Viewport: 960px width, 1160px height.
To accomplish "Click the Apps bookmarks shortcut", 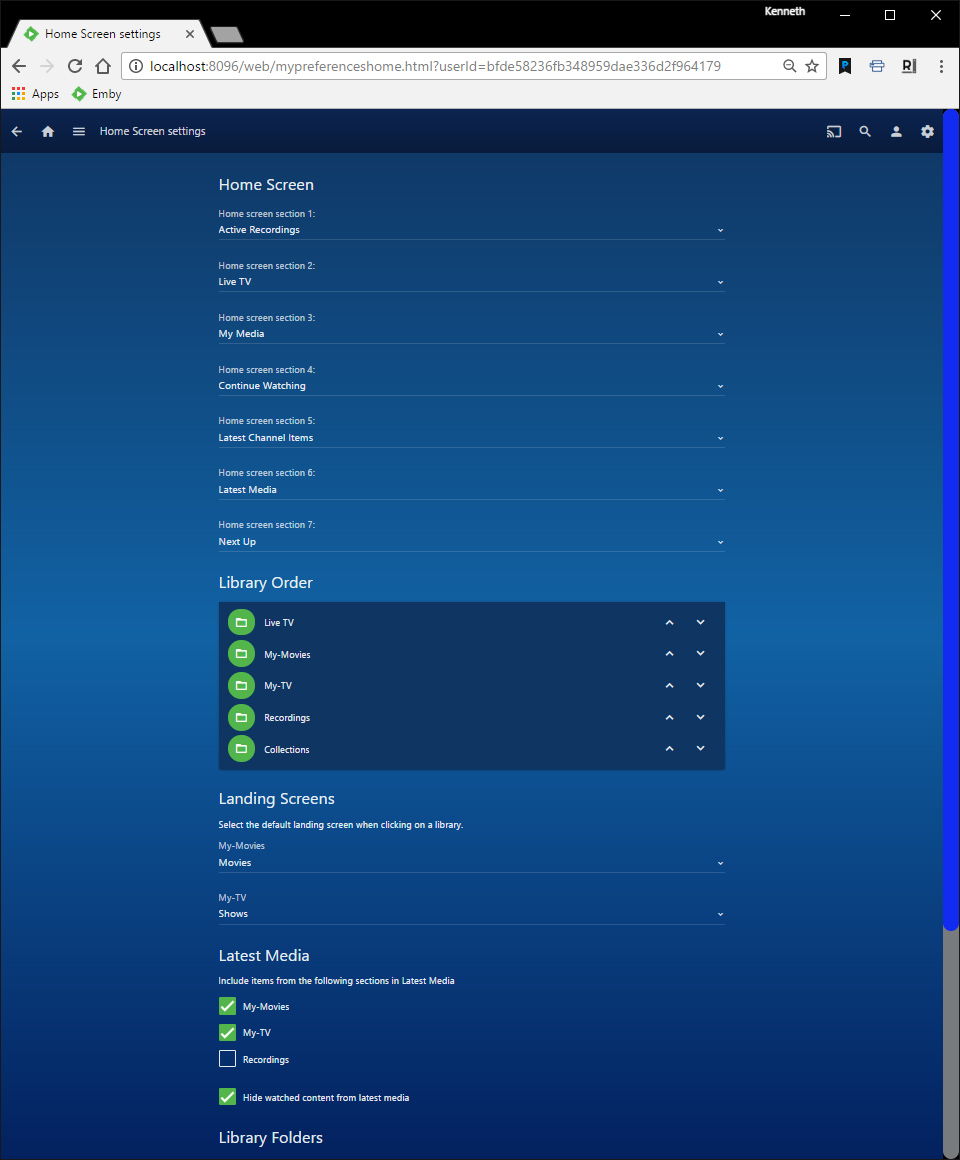I will [35, 94].
